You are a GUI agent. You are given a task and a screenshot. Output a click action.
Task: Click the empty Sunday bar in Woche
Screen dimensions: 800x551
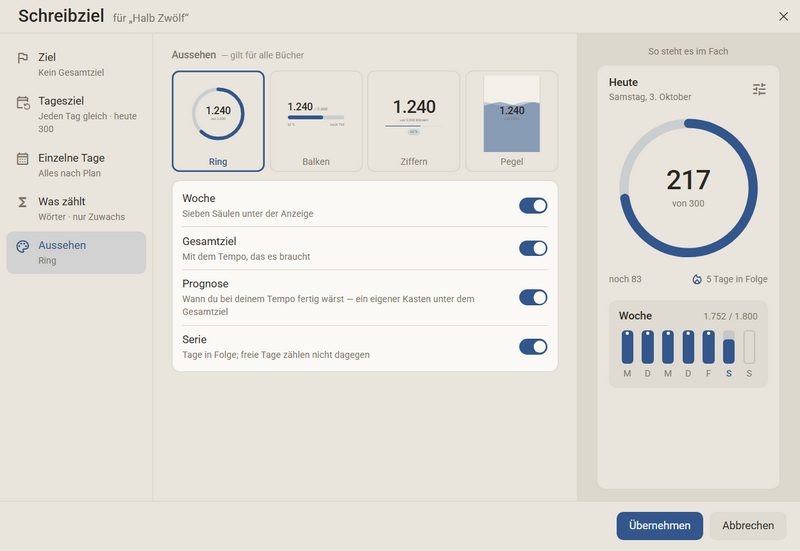(749, 347)
